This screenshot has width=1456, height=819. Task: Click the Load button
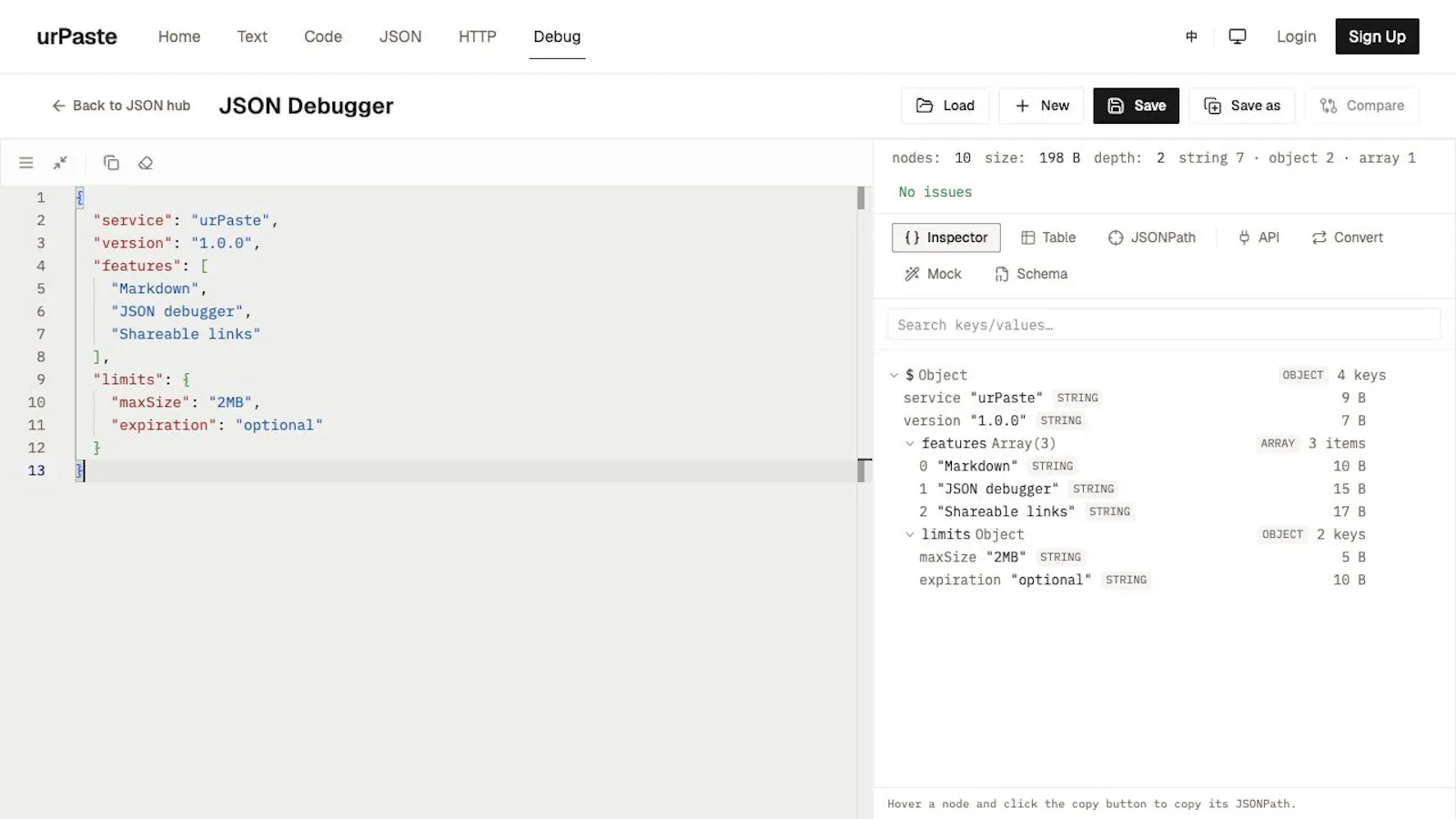tap(945, 106)
